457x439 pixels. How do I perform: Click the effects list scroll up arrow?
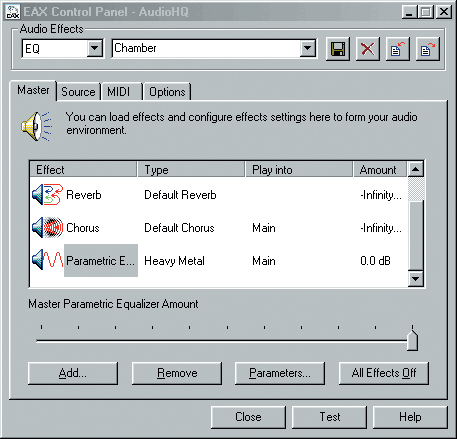[x=415, y=169]
